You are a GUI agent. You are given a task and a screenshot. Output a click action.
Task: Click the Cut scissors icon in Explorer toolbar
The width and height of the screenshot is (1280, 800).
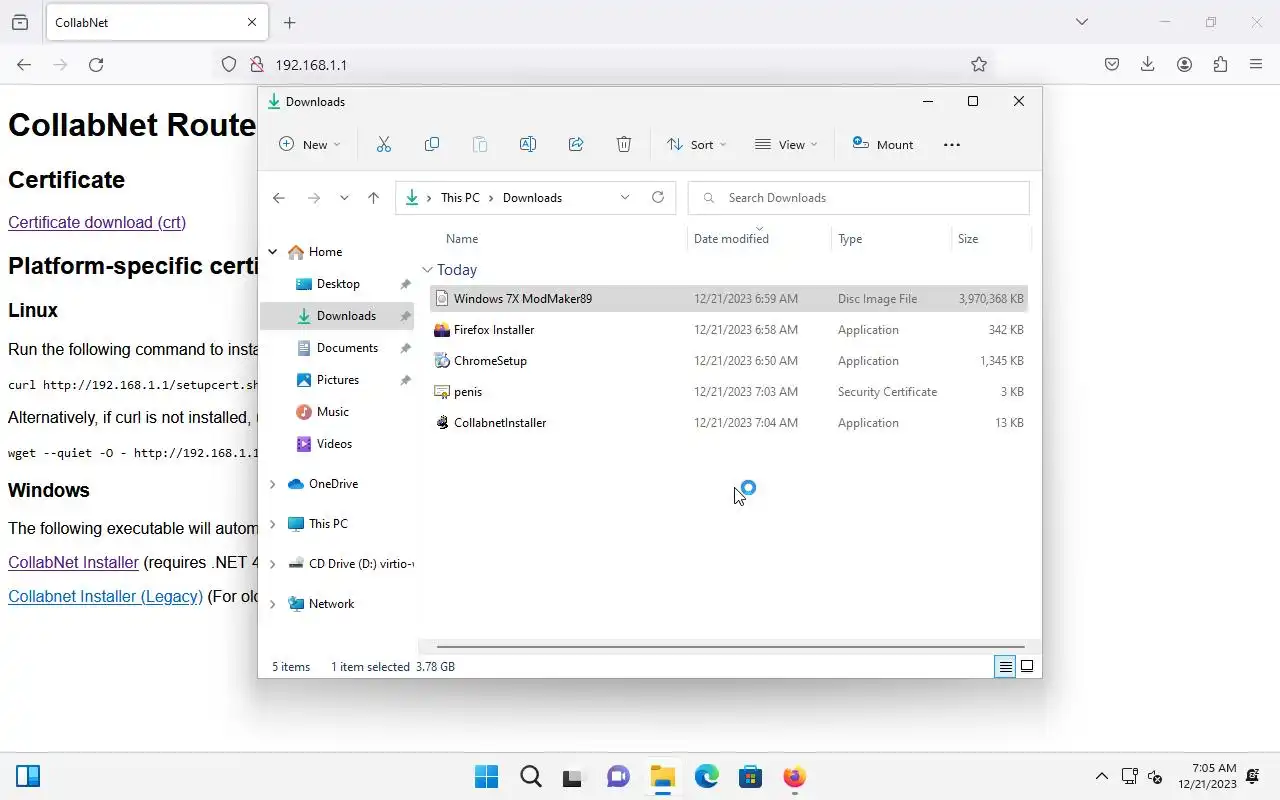pyautogui.click(x=384, y=144)
